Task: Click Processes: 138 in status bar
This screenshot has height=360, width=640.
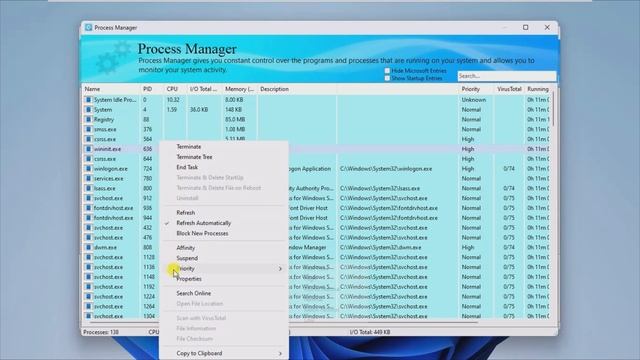Action: [x=101, y=332]
